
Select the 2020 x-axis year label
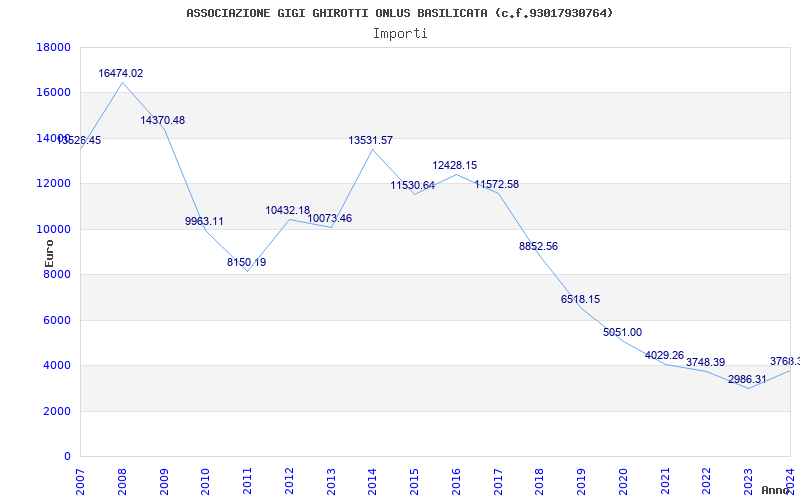click(x=623, y=482)
